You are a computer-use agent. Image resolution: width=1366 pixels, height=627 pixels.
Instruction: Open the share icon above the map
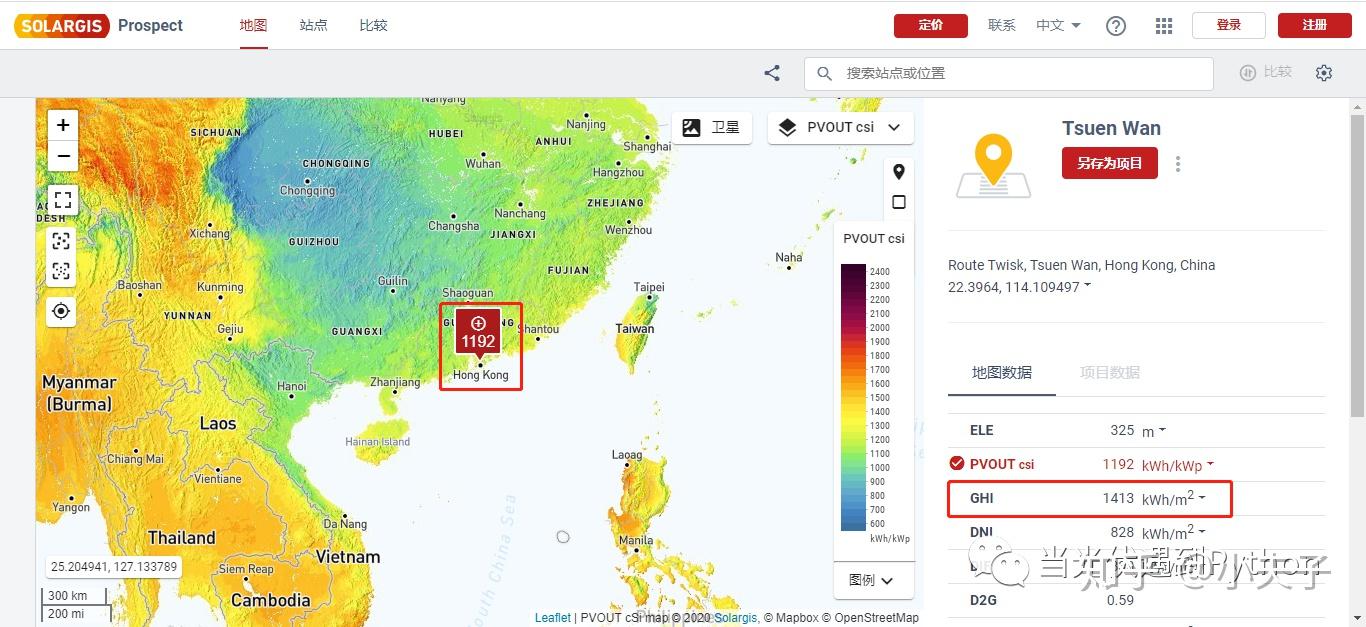click(771, 72)
